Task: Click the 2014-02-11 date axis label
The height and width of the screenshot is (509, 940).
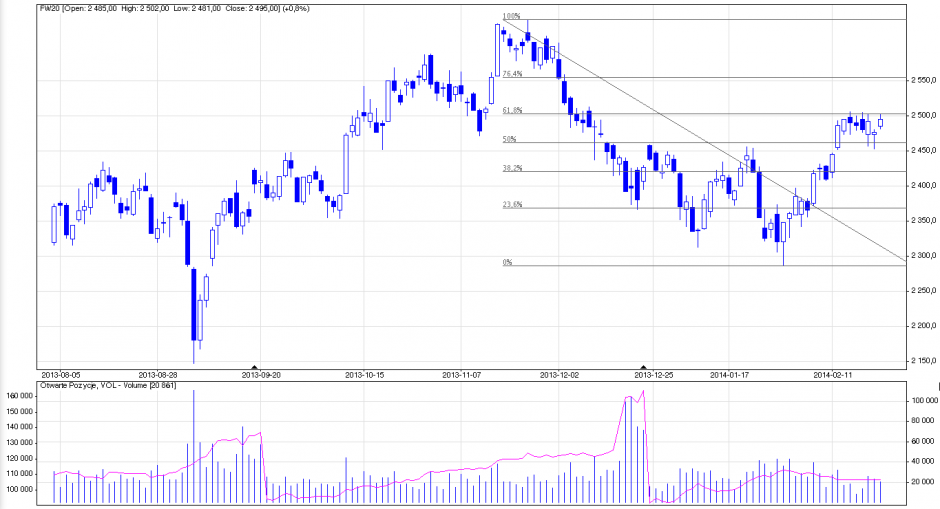Action: [831, 375]
